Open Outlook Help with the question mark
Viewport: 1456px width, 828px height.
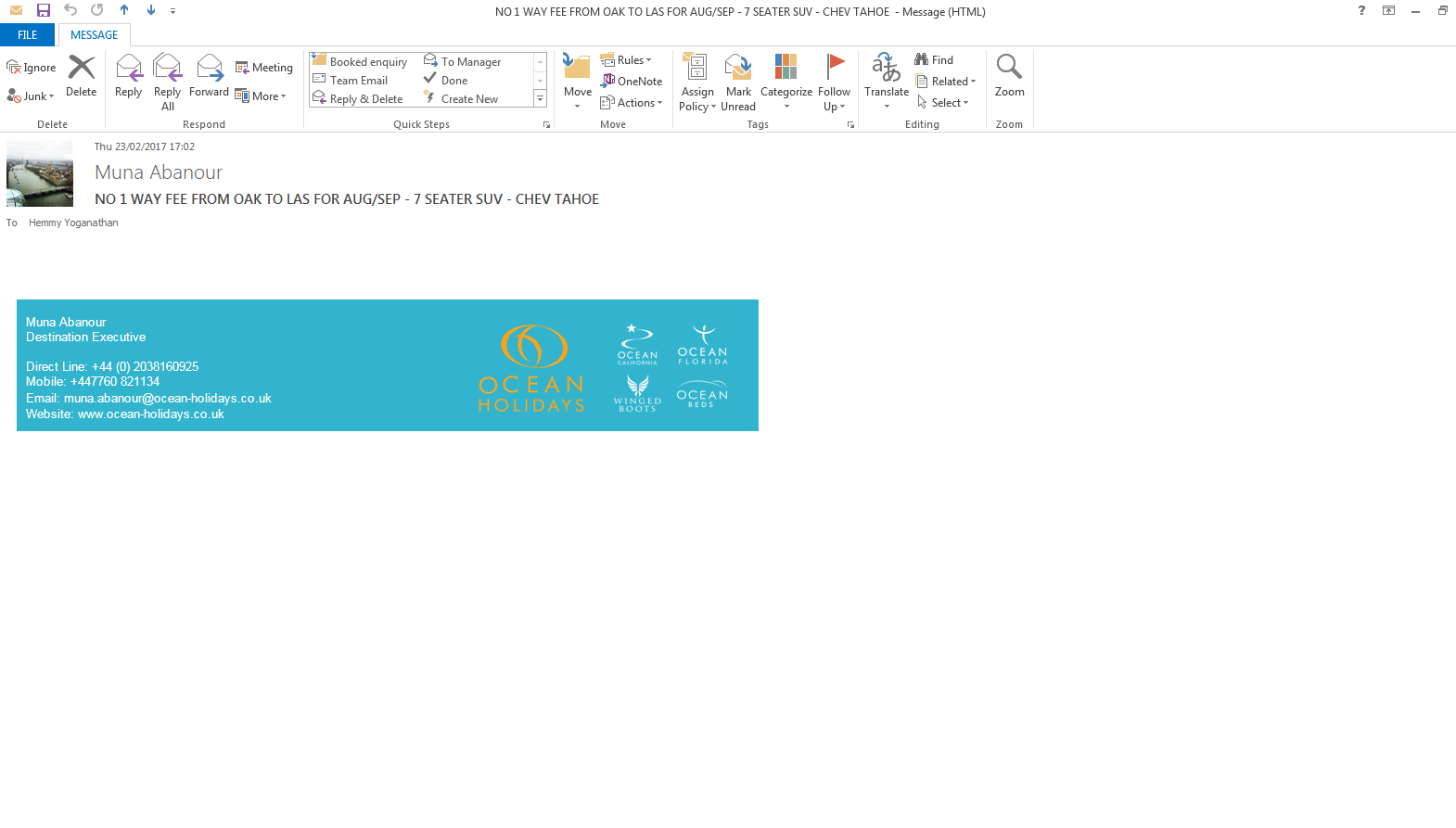(1361, 11)
